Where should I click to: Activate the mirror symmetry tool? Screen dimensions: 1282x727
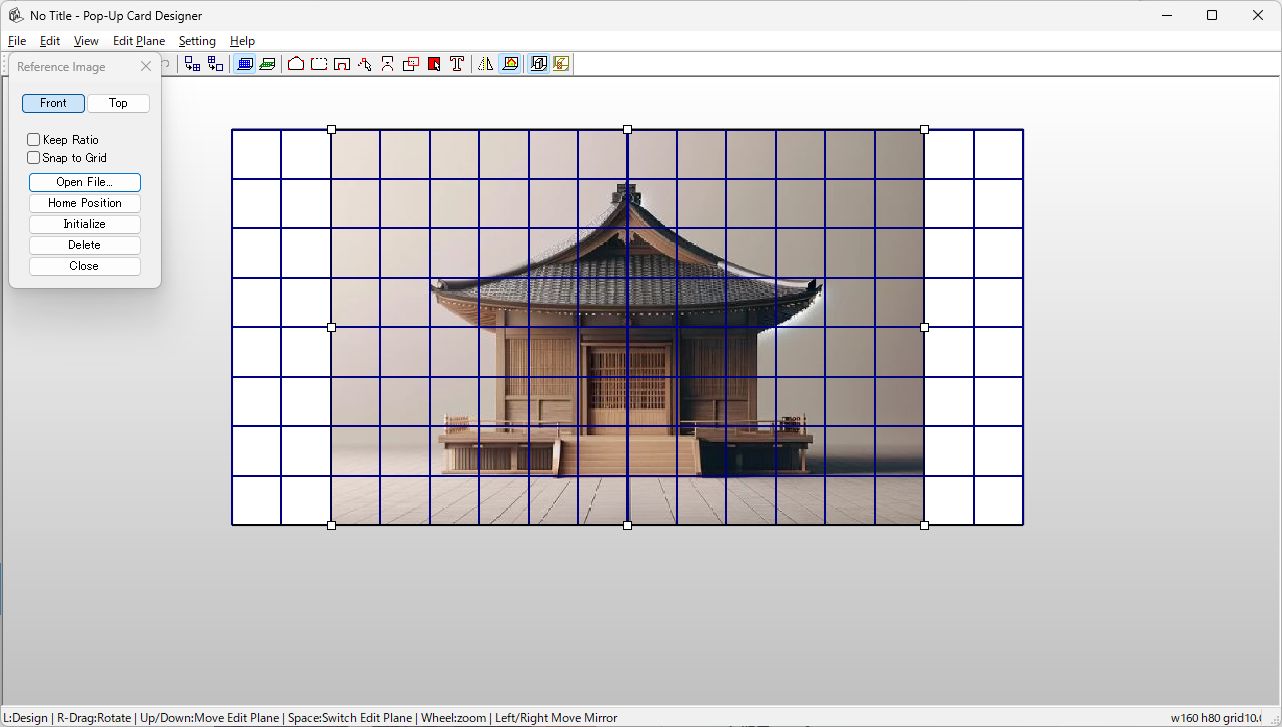coord(484,63)
